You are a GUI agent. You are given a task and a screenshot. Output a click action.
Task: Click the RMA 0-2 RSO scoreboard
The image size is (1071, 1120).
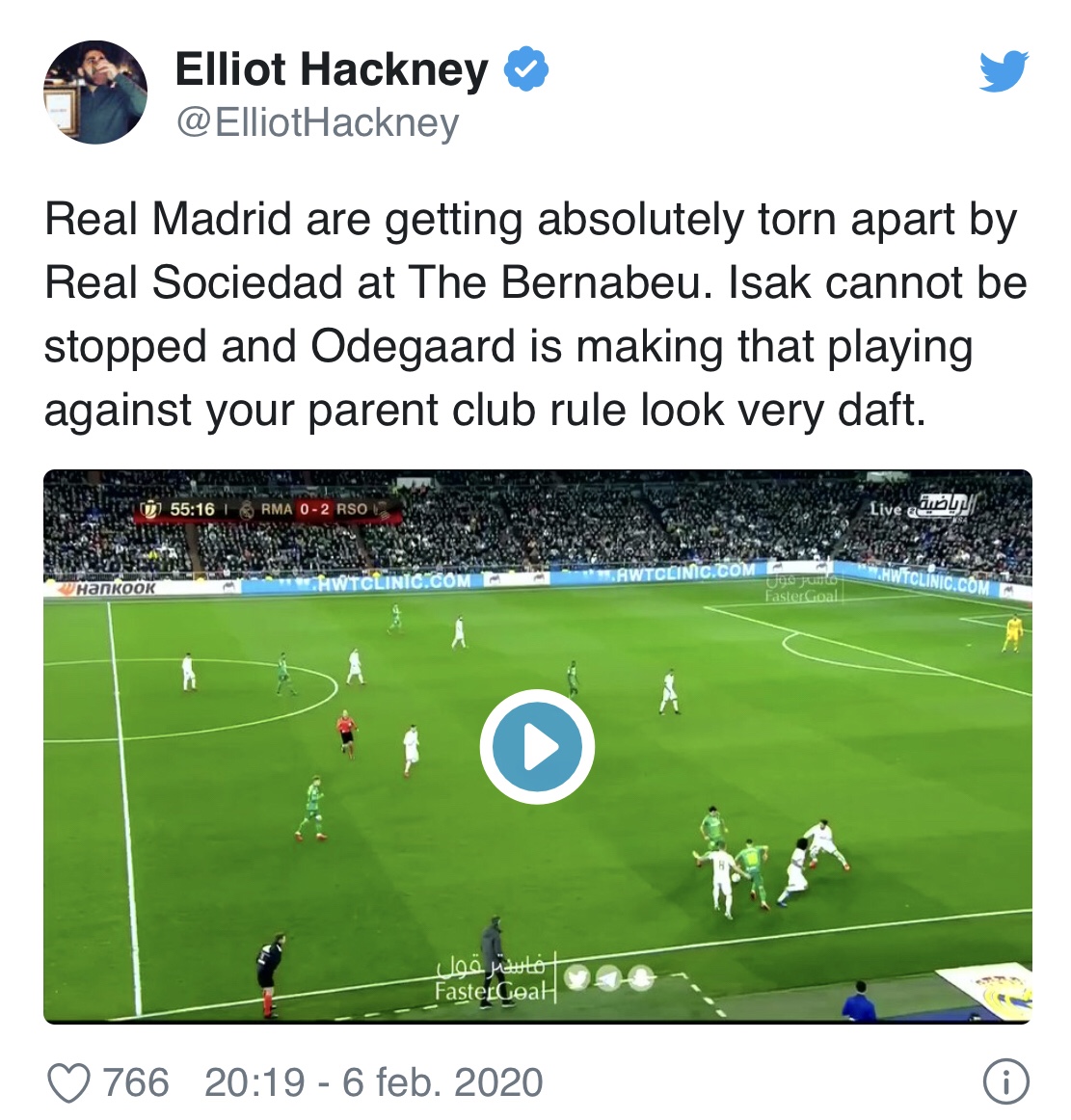pyautogui.click(x=314, y=509)
